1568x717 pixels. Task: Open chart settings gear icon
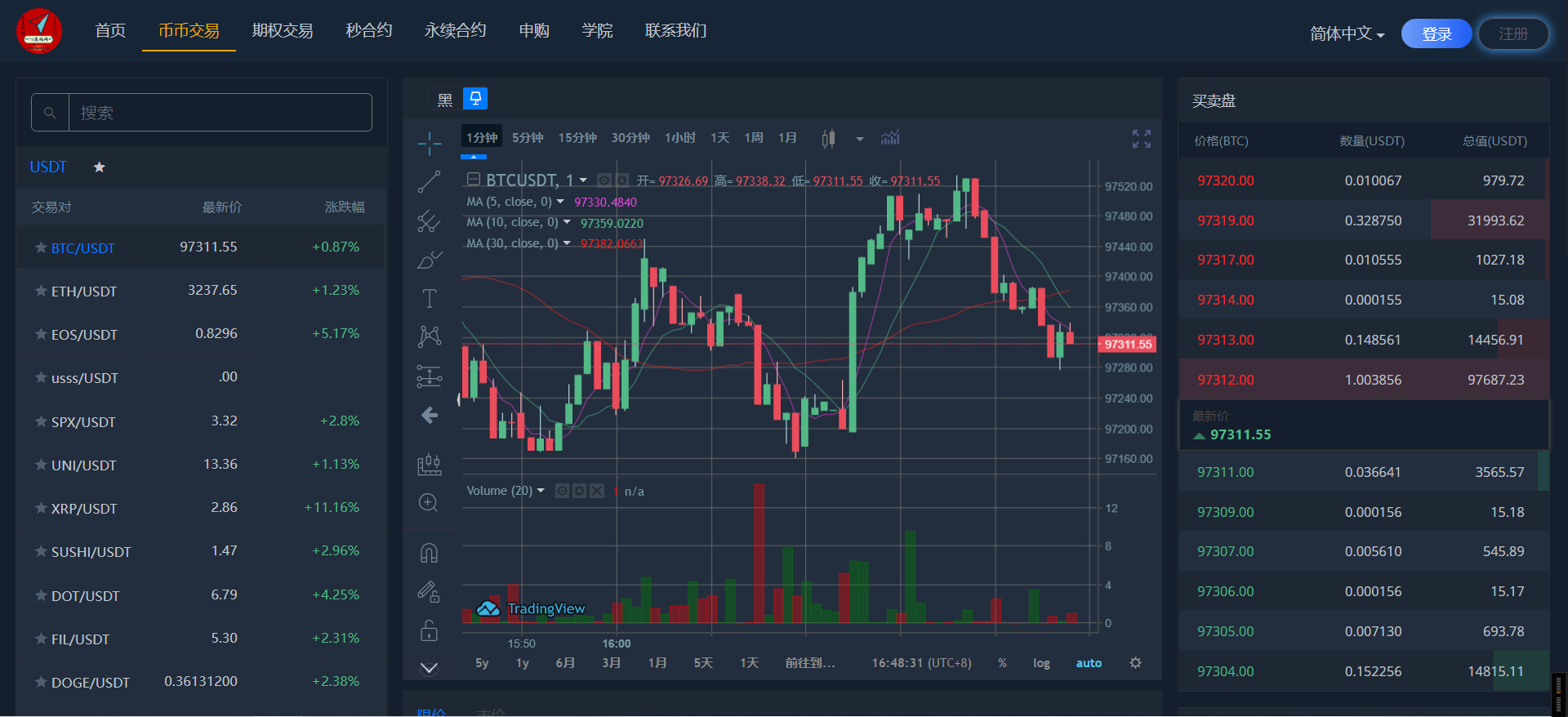1135,662
